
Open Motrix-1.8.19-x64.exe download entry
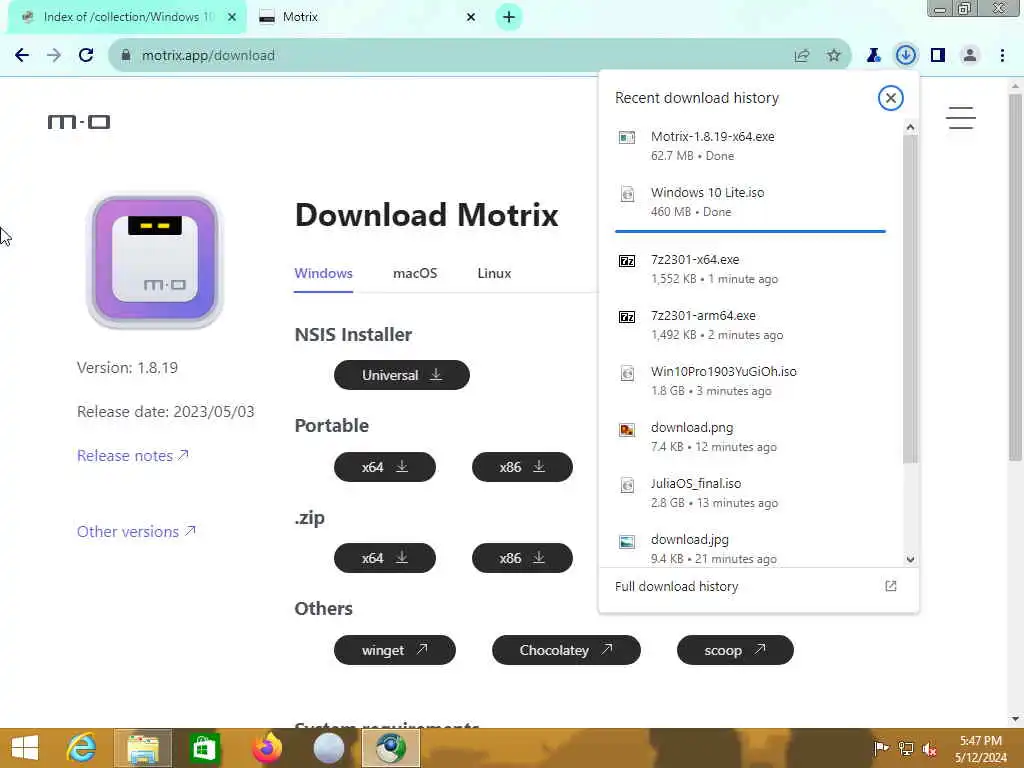750,146
